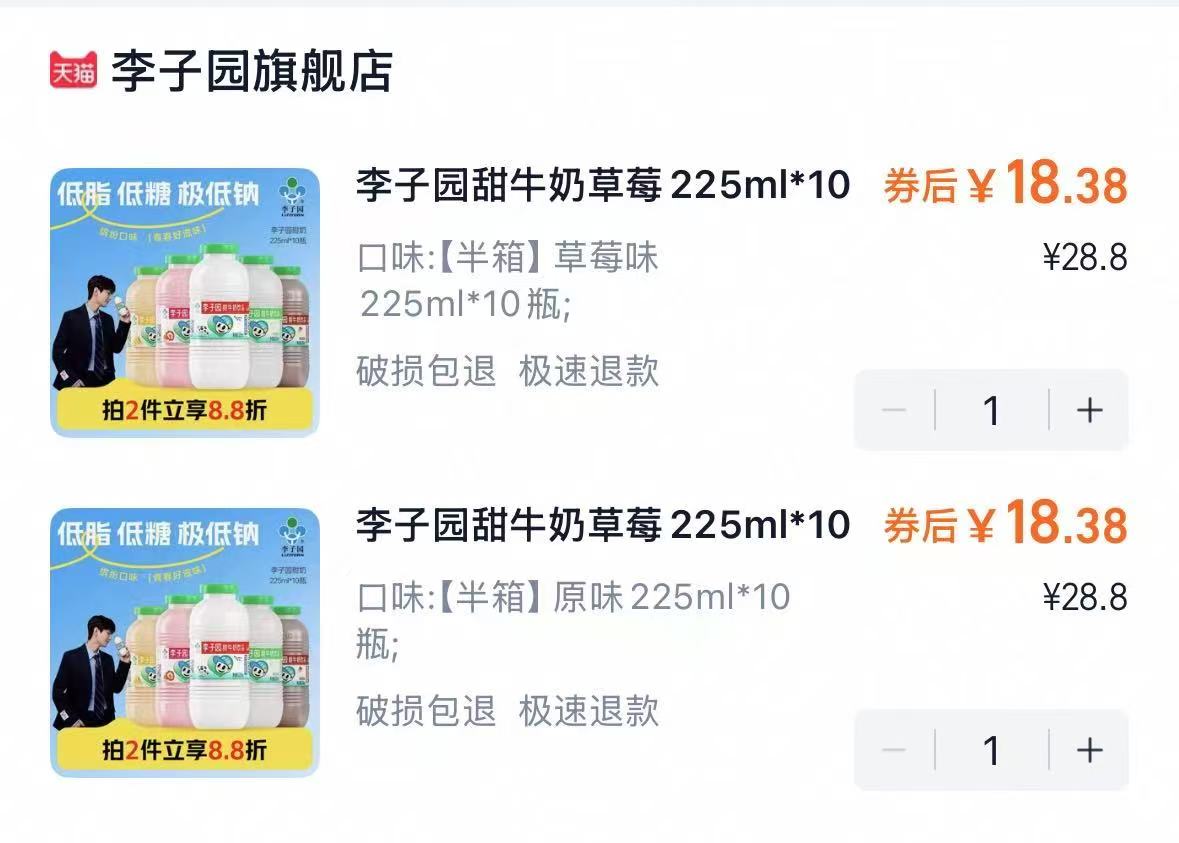Click the 天猫 Tmall logo icon
This screenshot has width=1179, height=843.
pos(73,71)
